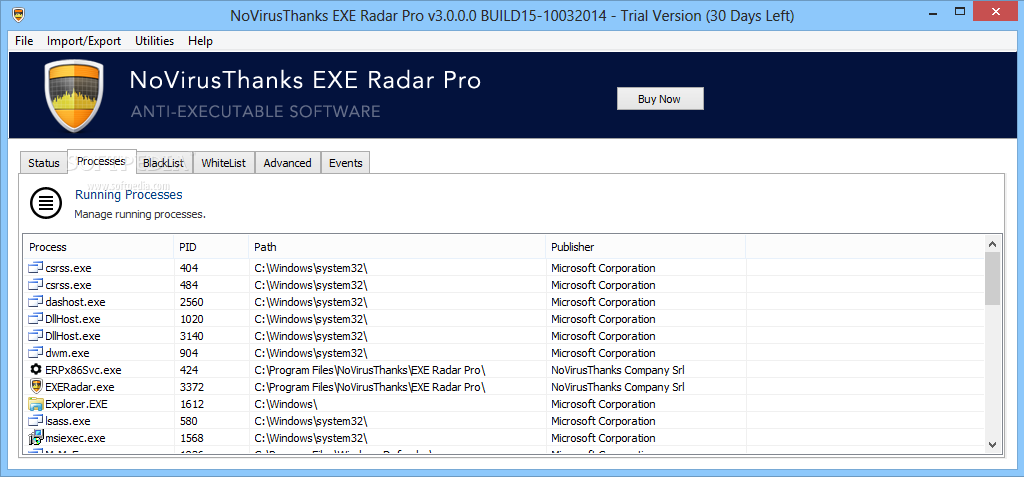Click the icon of csrss.exe PID 484
This screenshot has height=477, width=1024.
[35, 285]
